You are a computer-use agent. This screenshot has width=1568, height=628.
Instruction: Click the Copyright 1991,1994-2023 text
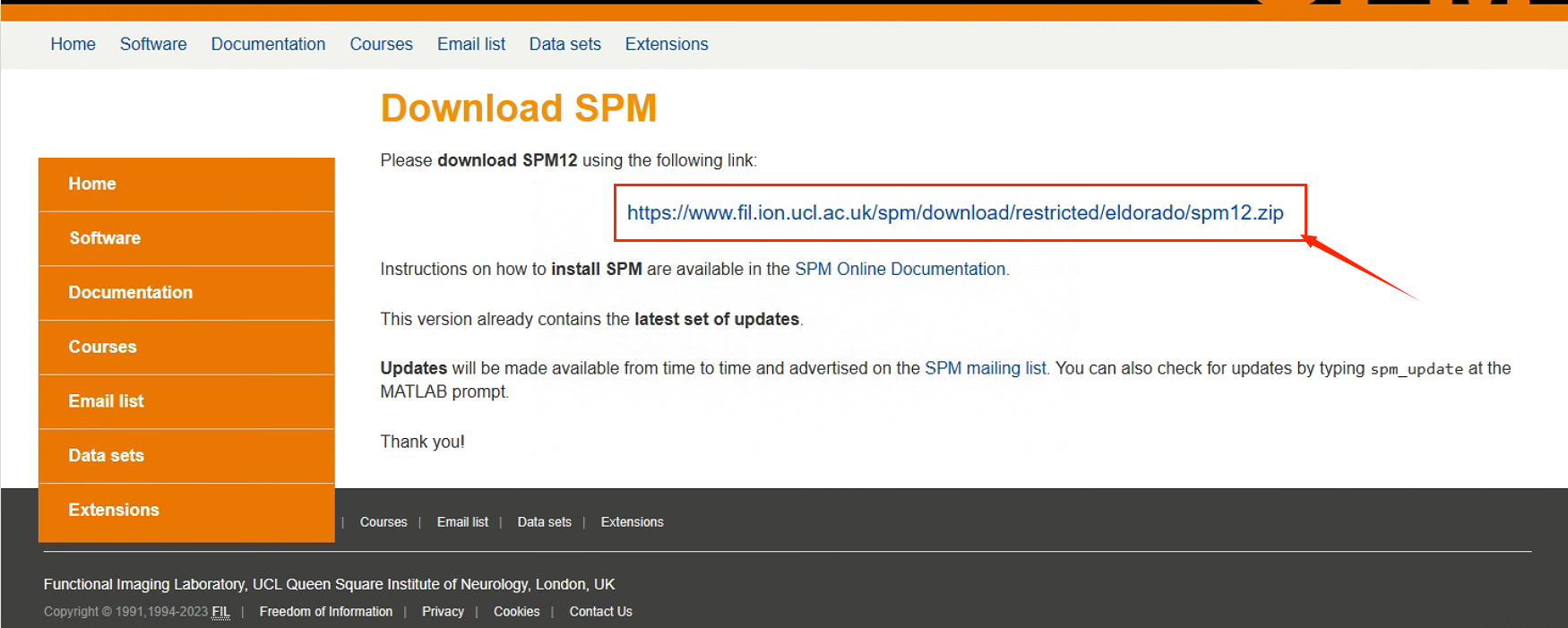(x=125, y=612)
